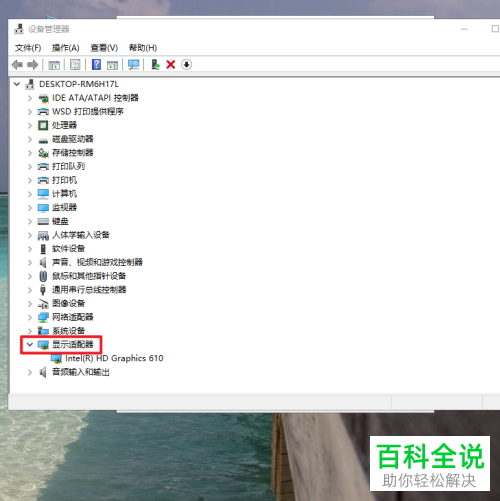Open the 查看(V) menu
Viewport: 500px width, 501px height.
(104, 48)
